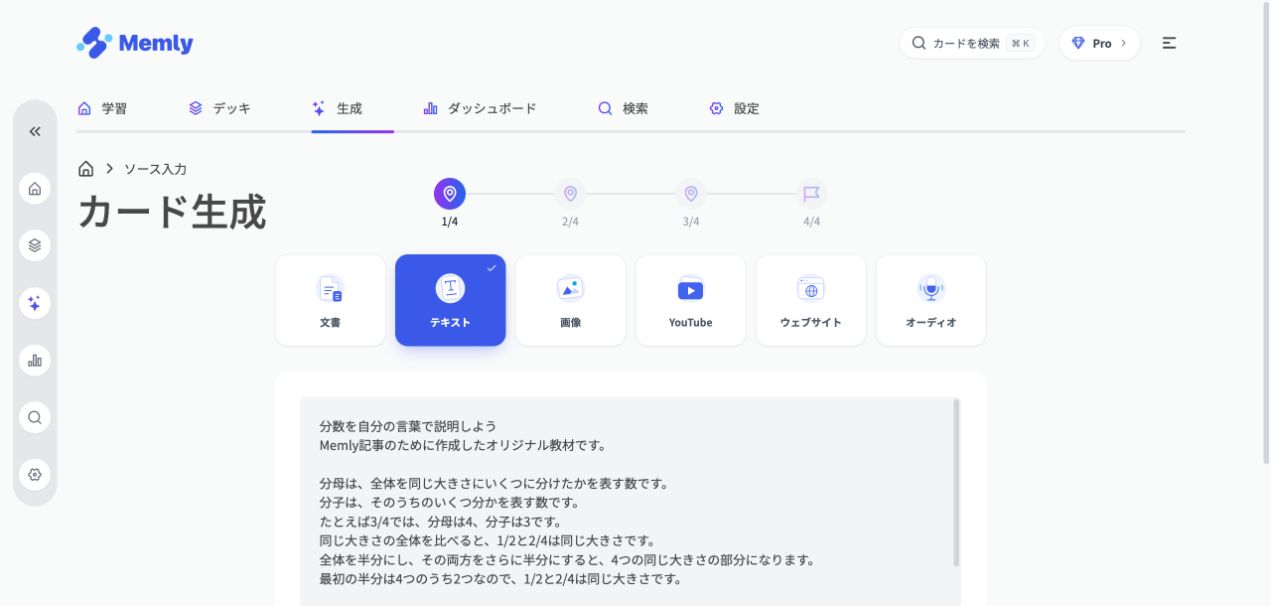The width and height of the screenshot is (1271, 606).
Task: Choose the 文書 source card
Action: [330, 300]
